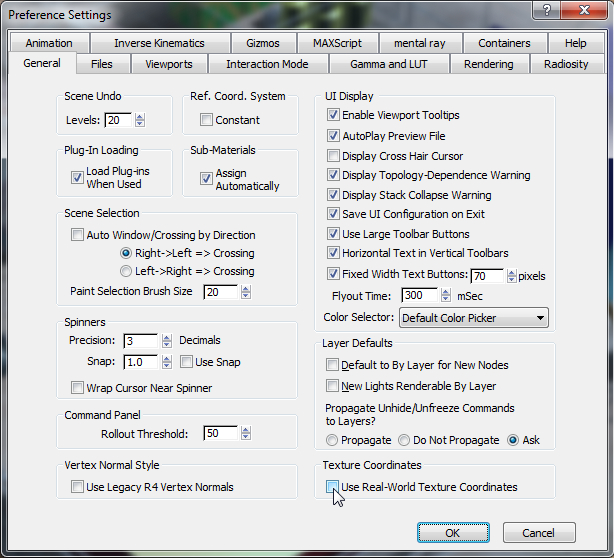Select the mental ray tab
614x558 pixels.
pyautogui.click(x=420, y=43)
